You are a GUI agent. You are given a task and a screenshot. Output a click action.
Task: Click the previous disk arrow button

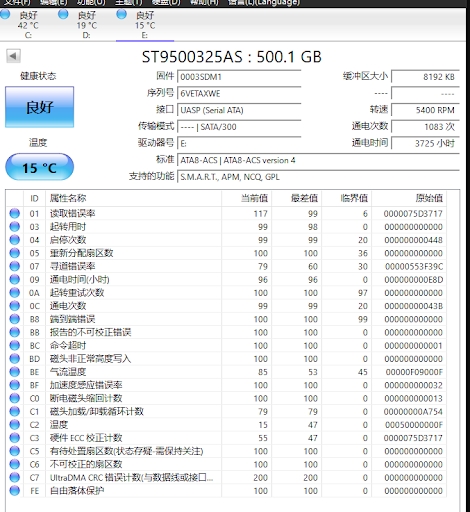[13, 56]
